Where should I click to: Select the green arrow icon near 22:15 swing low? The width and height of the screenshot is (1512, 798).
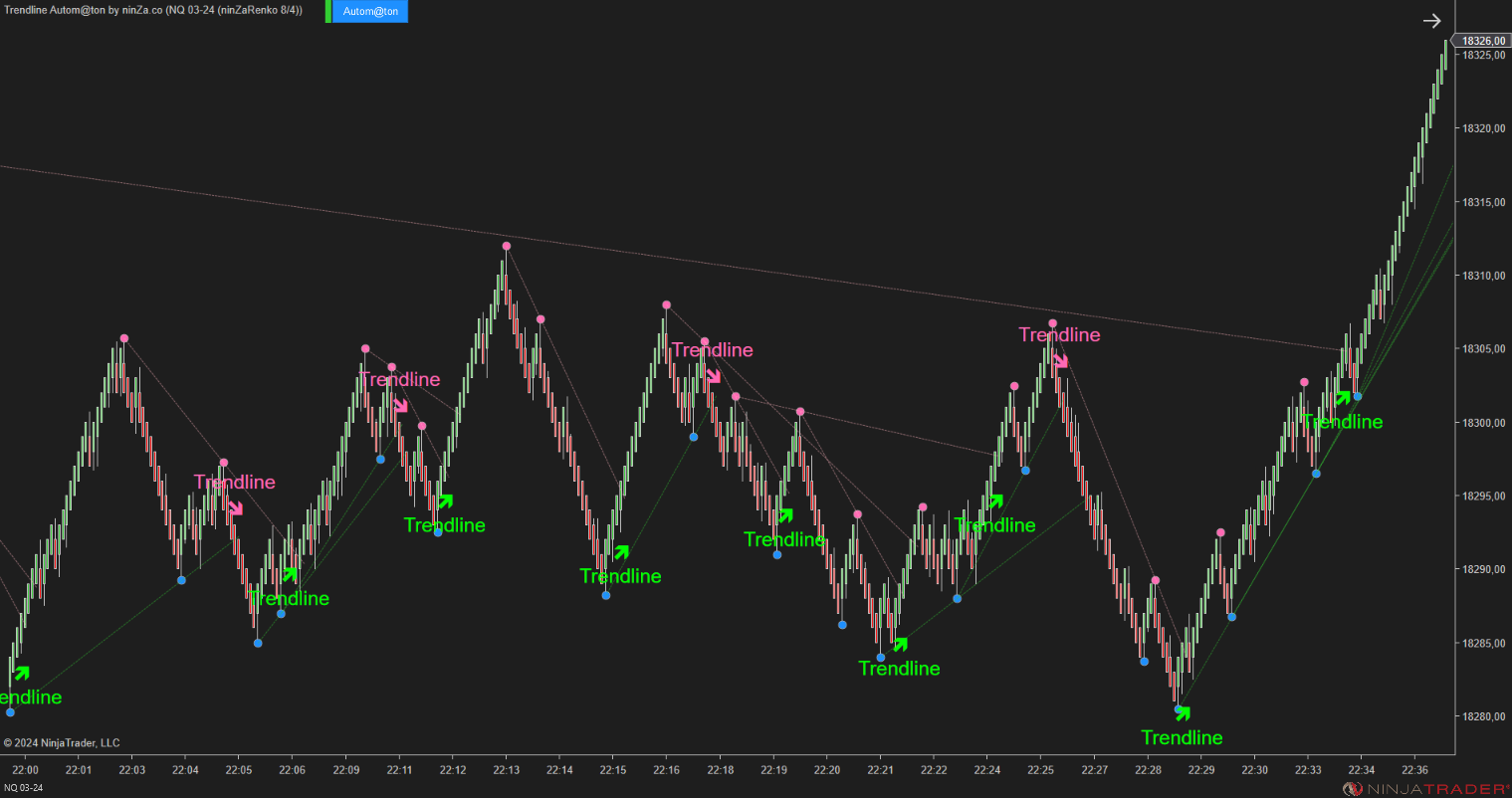point(622,552)
